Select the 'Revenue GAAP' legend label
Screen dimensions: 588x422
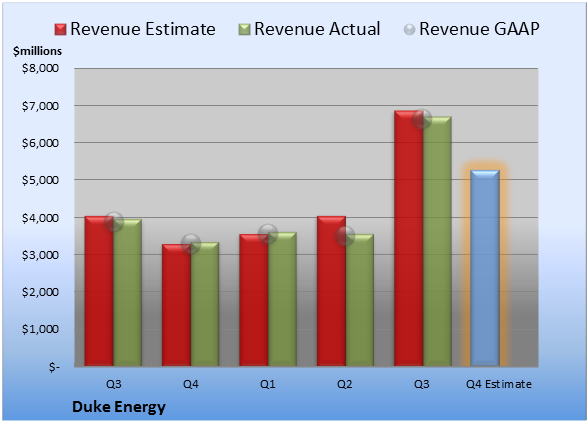pyautogui.click(x=479, y=29)
